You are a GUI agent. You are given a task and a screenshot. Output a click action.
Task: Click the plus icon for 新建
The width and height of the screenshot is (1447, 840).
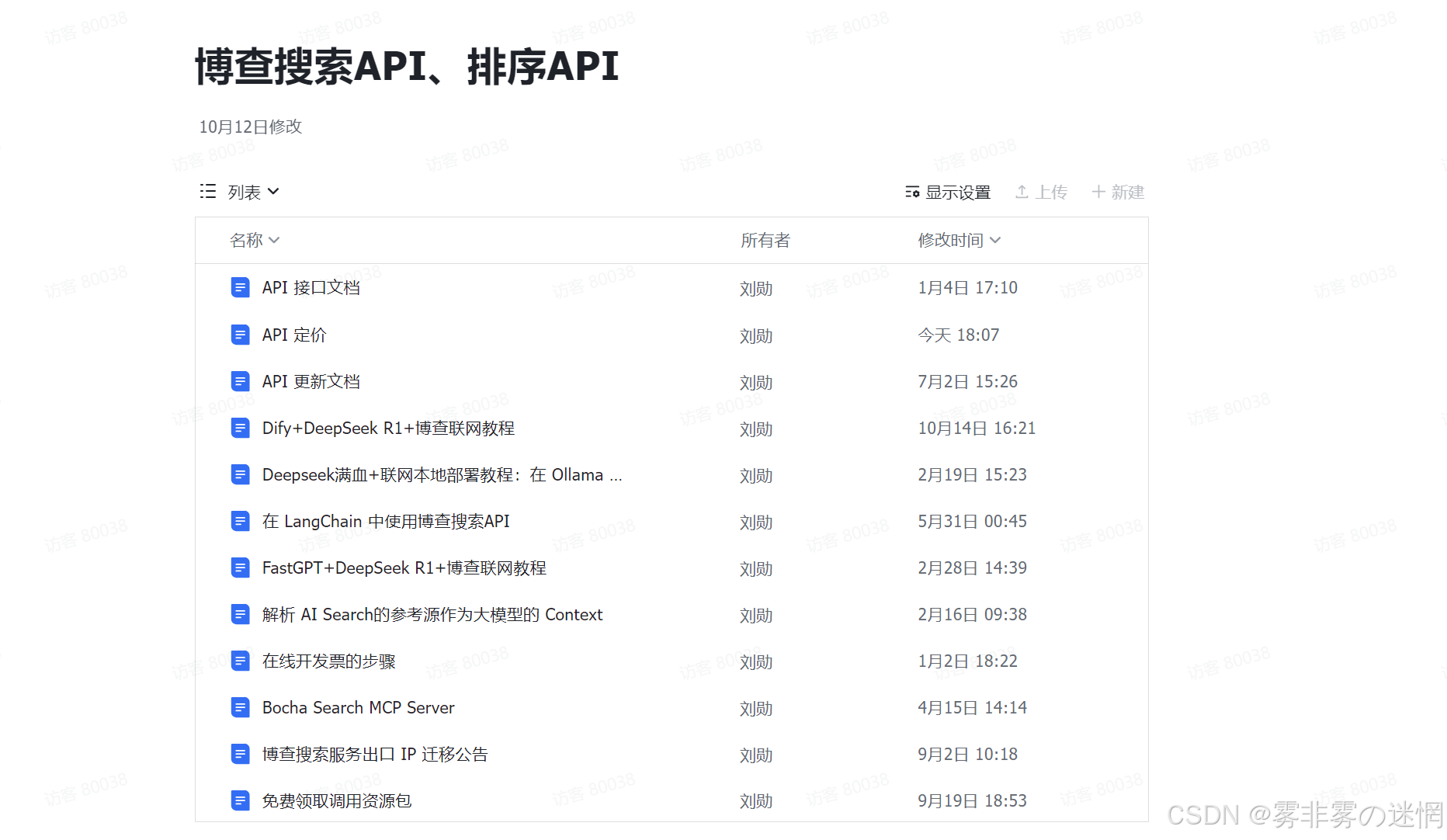(1098, 192)
